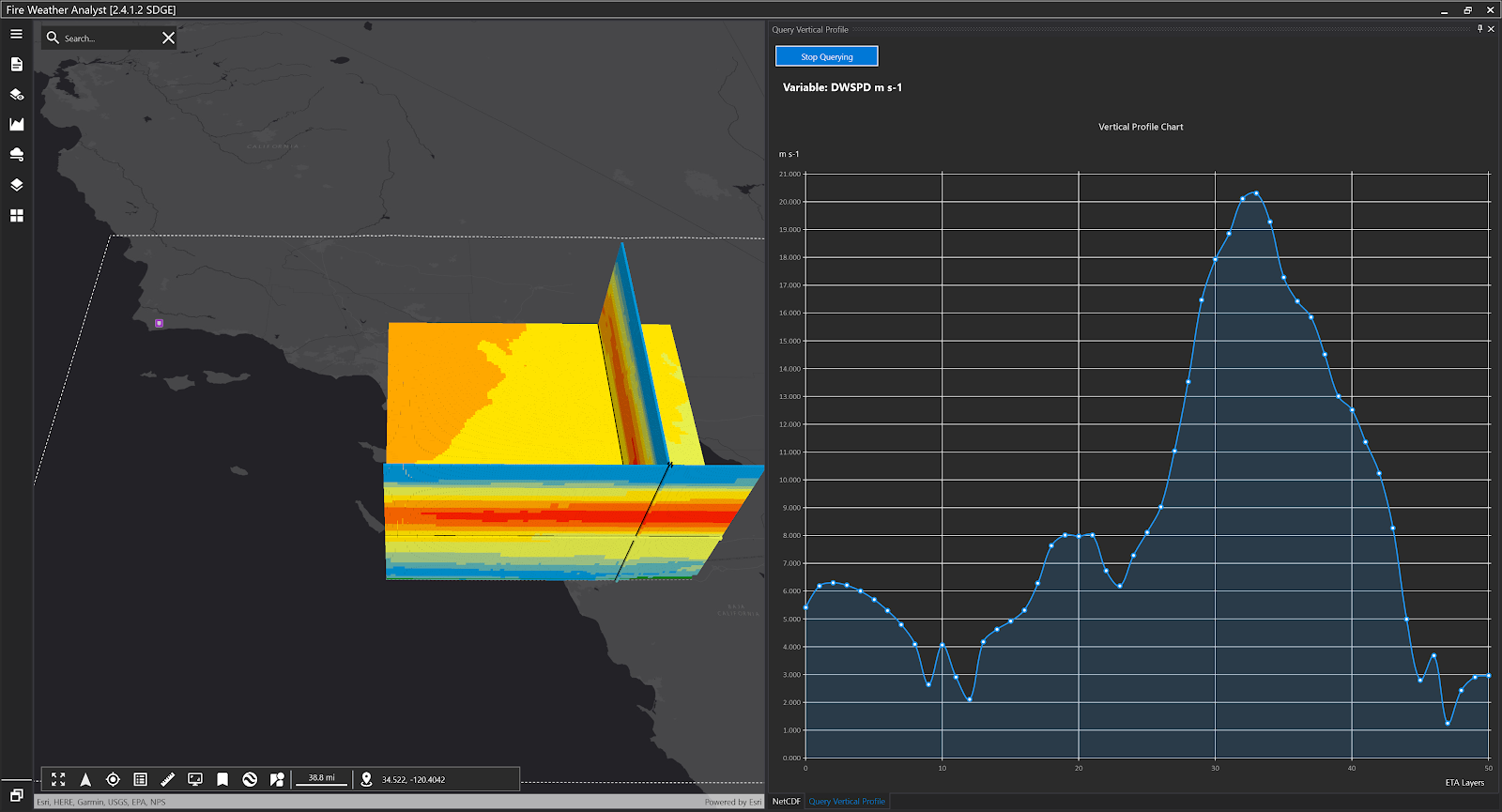Switch to Query Vertical Profile tab
1502x812 pixels.
[x=846, y=802]
